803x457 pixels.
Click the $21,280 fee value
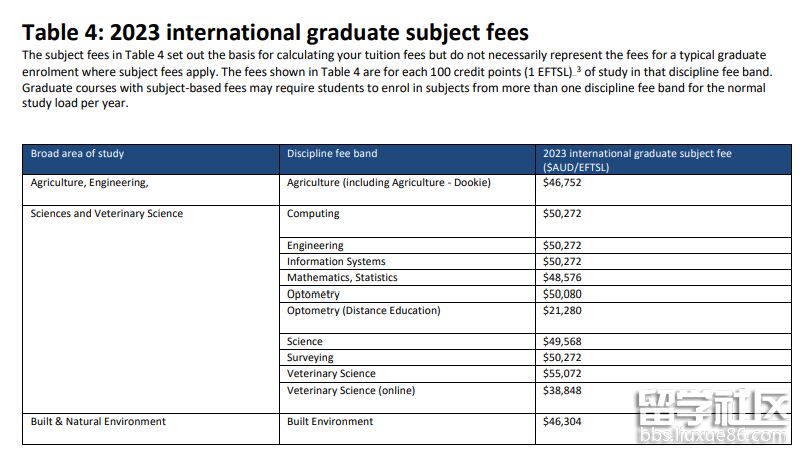[561, 310]
